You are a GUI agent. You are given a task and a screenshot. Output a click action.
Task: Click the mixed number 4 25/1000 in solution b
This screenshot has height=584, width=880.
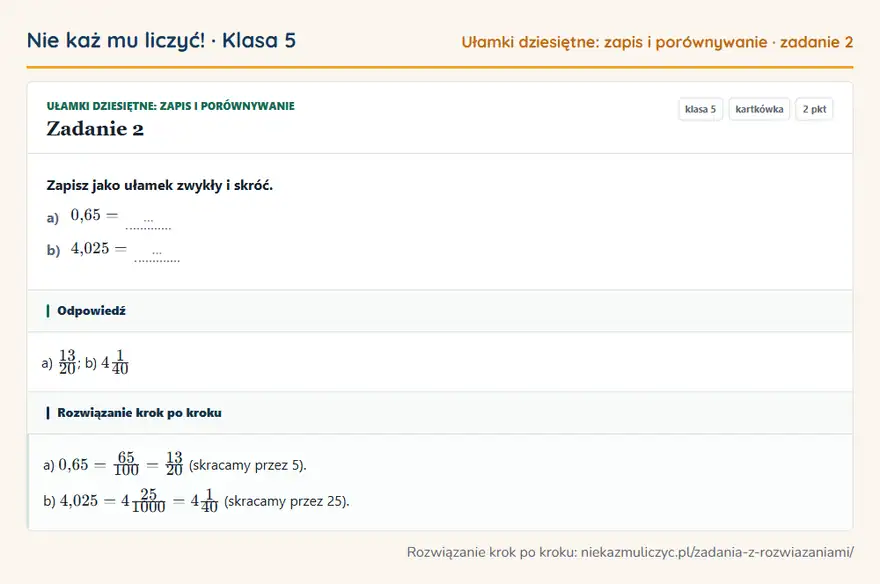click(143, 500)
